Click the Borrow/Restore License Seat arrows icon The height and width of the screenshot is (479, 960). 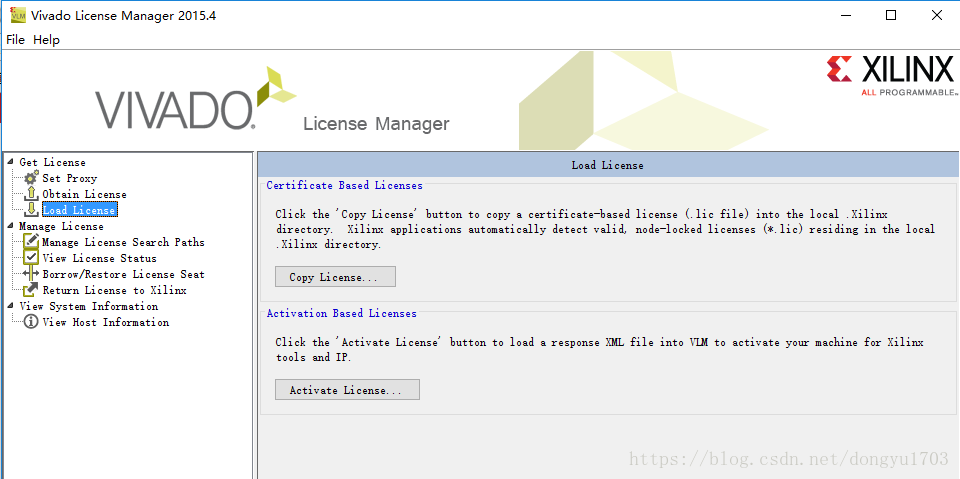pyautogui.click(x=31, y=274)
